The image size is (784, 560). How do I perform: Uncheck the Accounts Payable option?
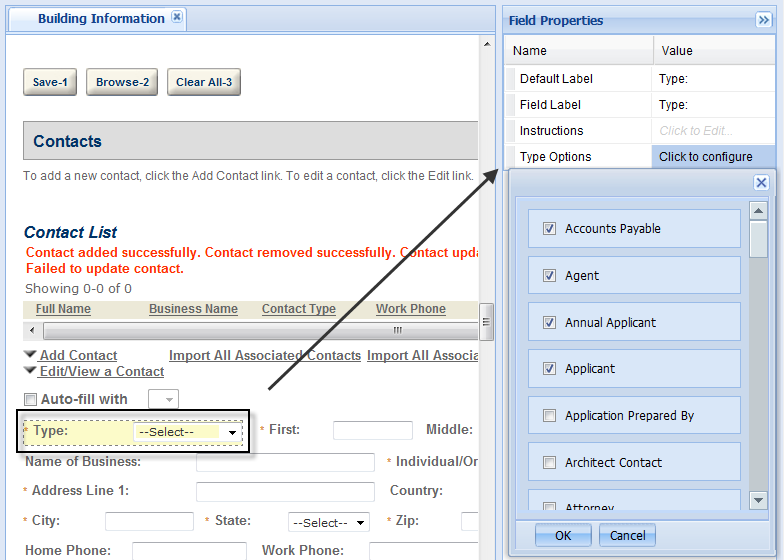pos(549,229)
